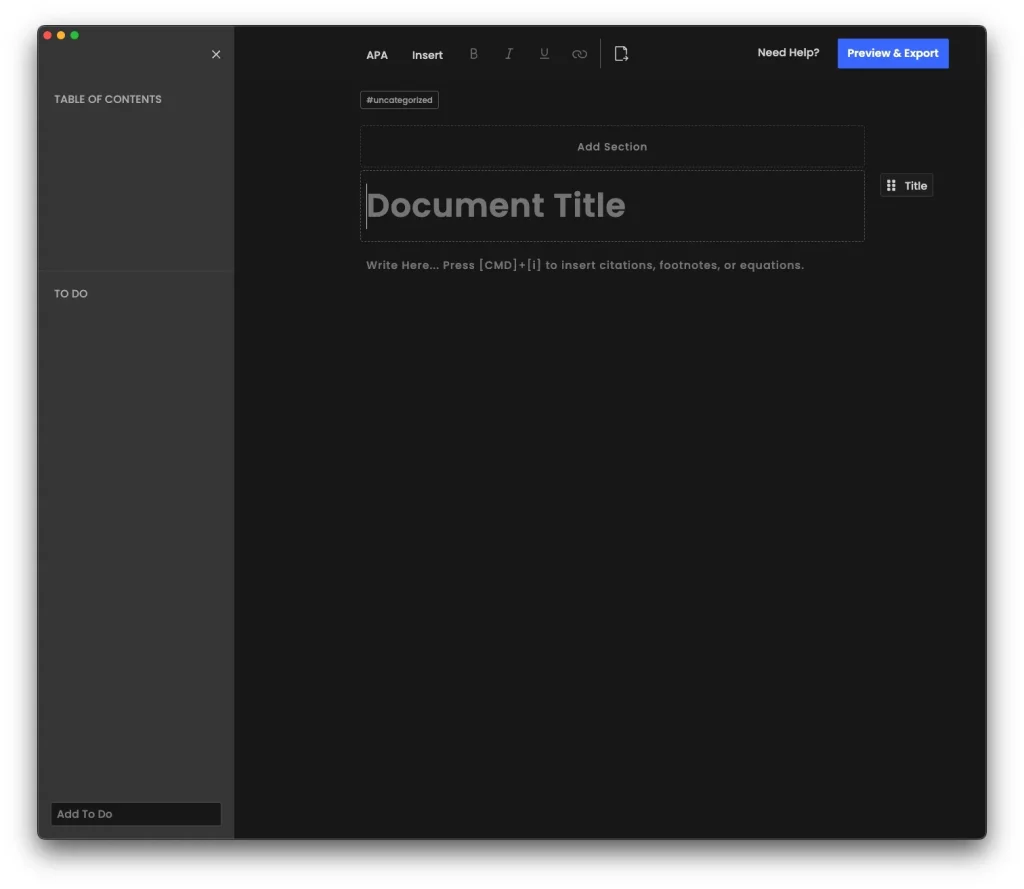The image size is (1024, 889).
Task: Click the red window close button
Action: (x=47, y=35)
